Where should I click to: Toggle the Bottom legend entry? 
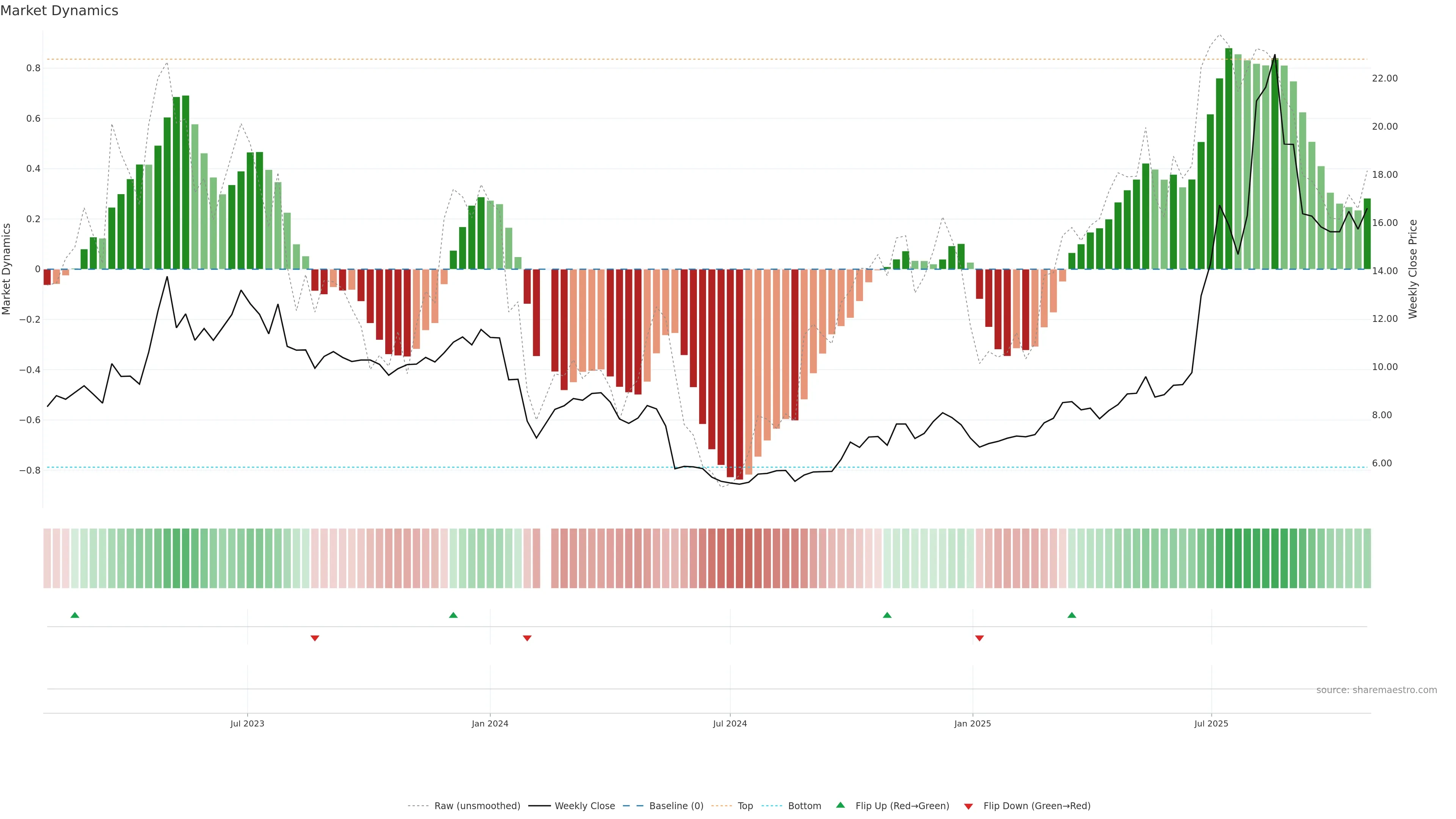click(x=804, y=806)
